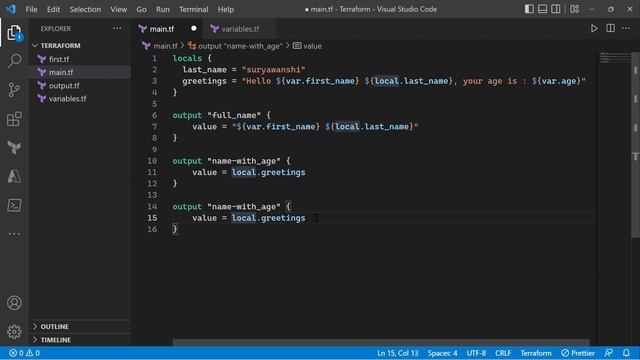Image resolution: width=640 pixels, height=360 pixels.
Task: Click Ln 15, Col 13 go-to-line
Action: click(x=398, y=353)
